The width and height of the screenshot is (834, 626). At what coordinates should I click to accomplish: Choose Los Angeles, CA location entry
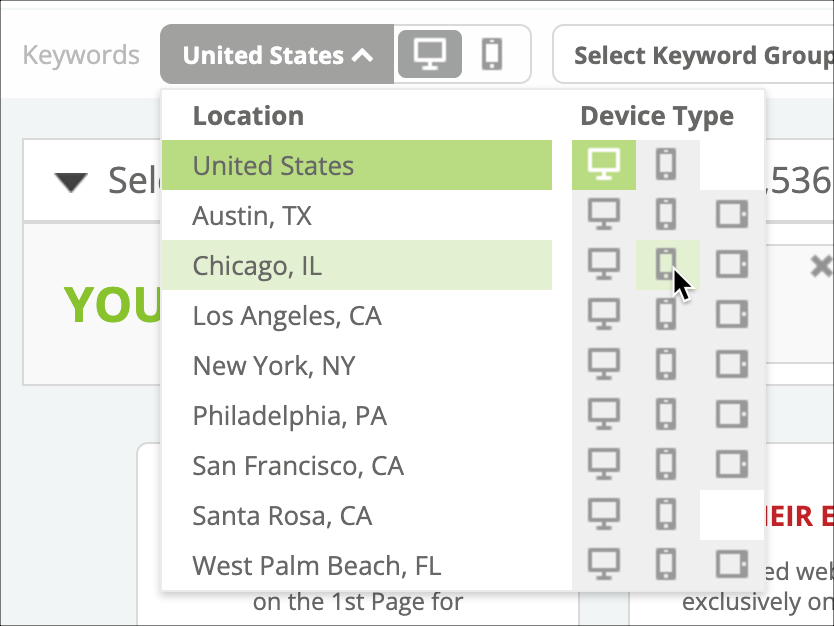click(x=357, y=315)
